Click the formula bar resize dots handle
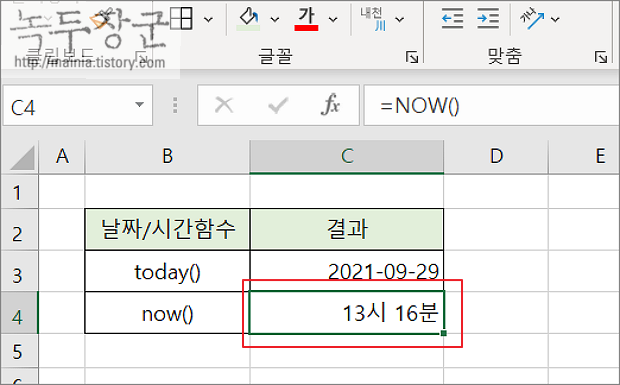 click(x=175, y=106)
